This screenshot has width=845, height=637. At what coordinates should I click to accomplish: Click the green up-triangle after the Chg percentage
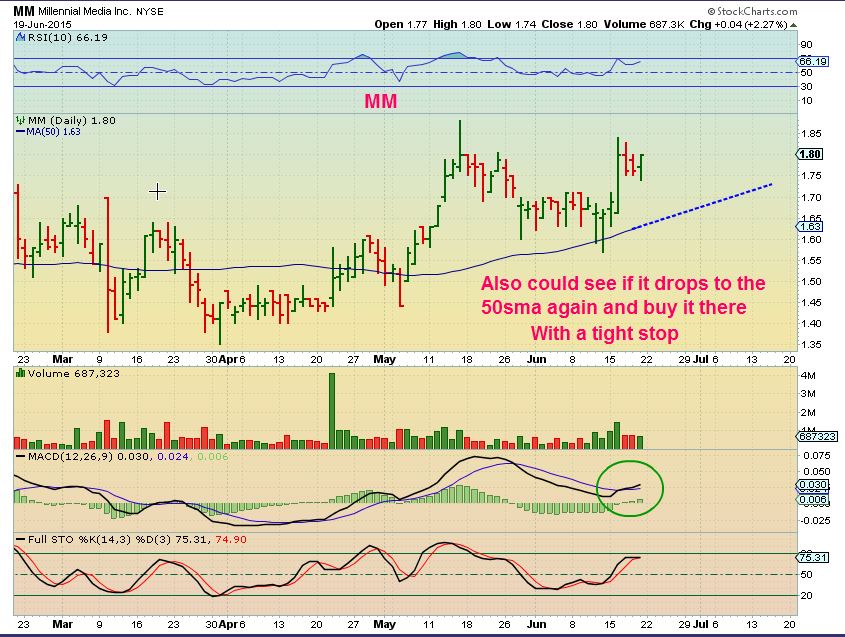(x=793, y=25)
